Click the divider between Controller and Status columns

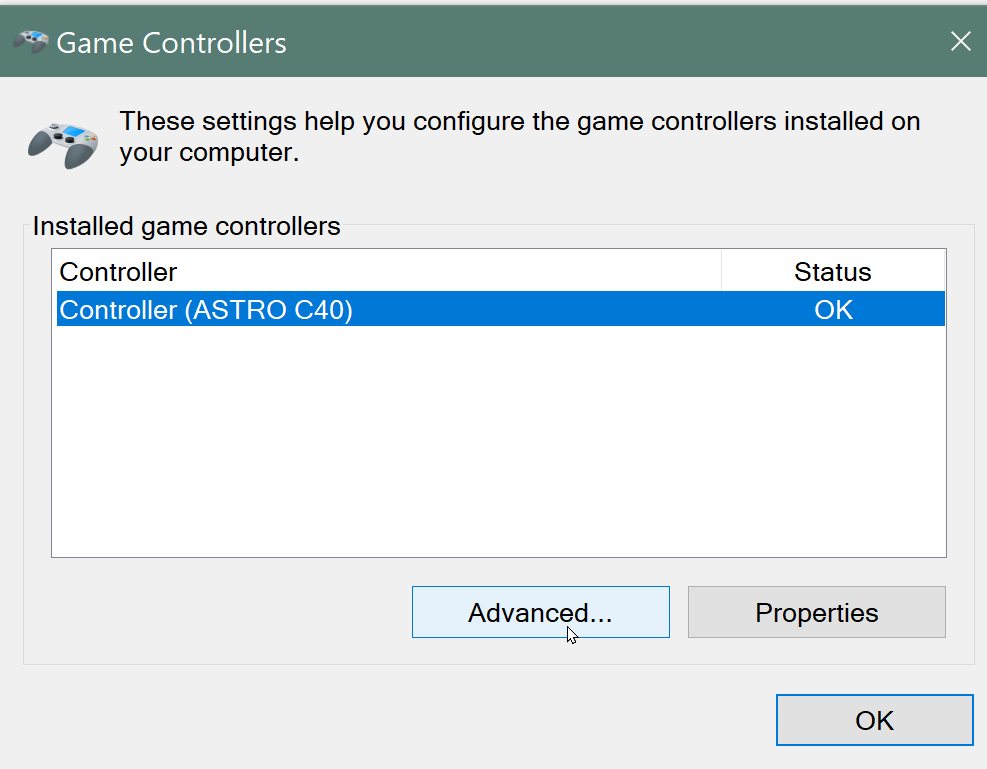coord(721,271)
